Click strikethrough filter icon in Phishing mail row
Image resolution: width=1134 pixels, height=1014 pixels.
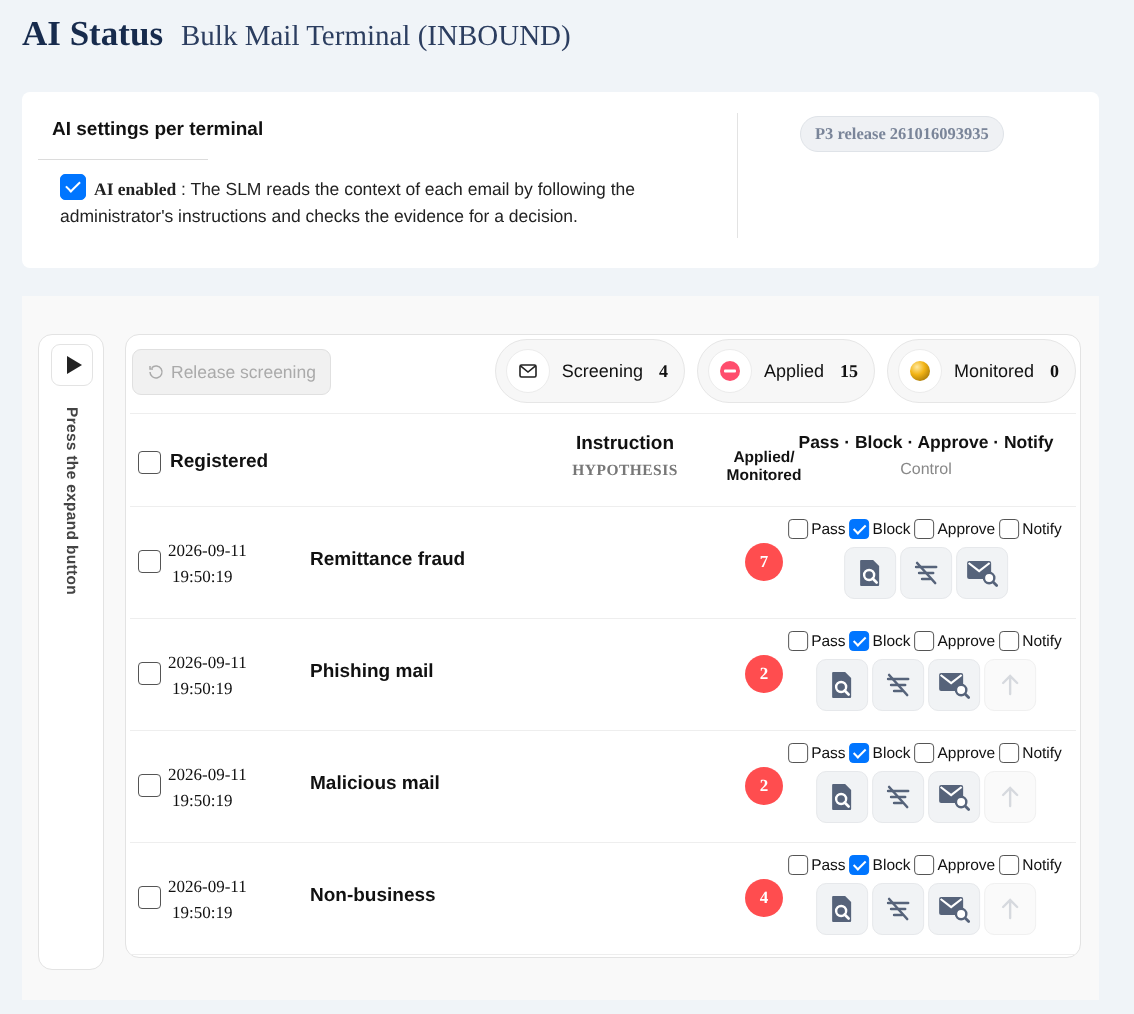point(898,685)
